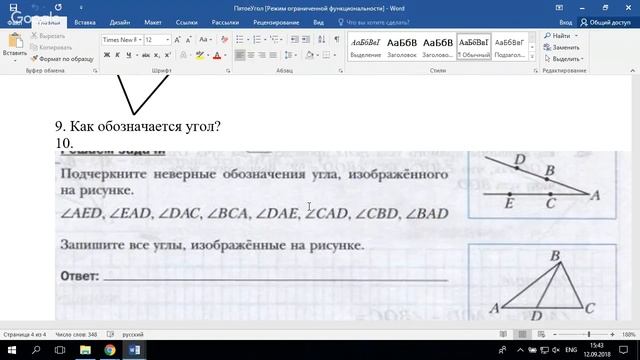Toggle bold (Ж) formatting
The height and width of the screenshot is (360, 640).
click(x=107, y=55)
